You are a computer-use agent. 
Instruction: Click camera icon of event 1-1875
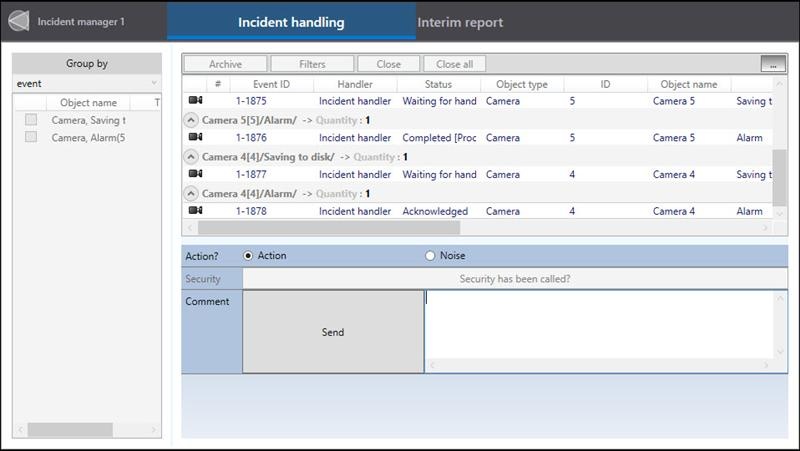[195, 100]
